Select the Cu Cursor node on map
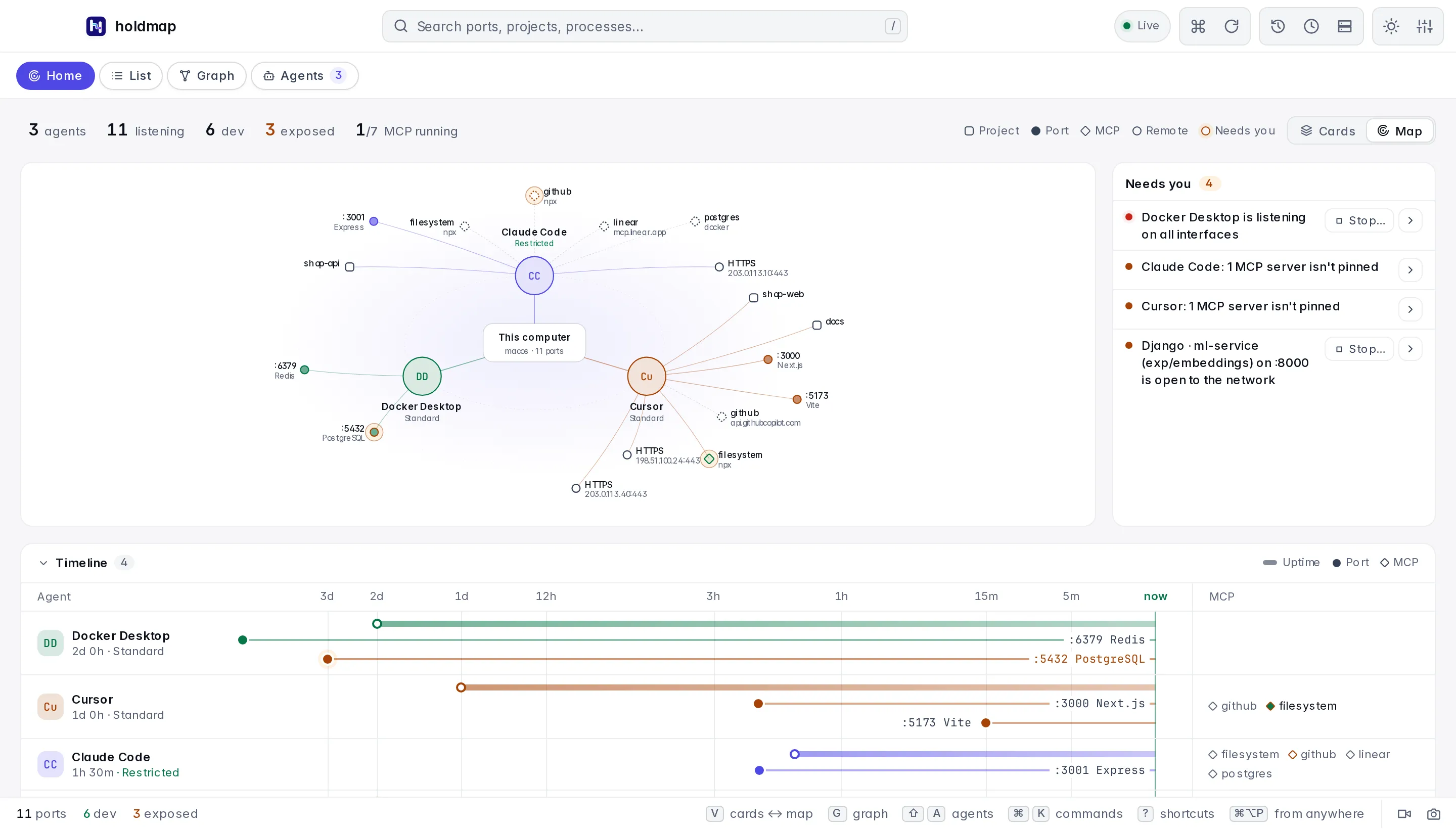The image size is (1456, 829). click(x=646, y=377)
